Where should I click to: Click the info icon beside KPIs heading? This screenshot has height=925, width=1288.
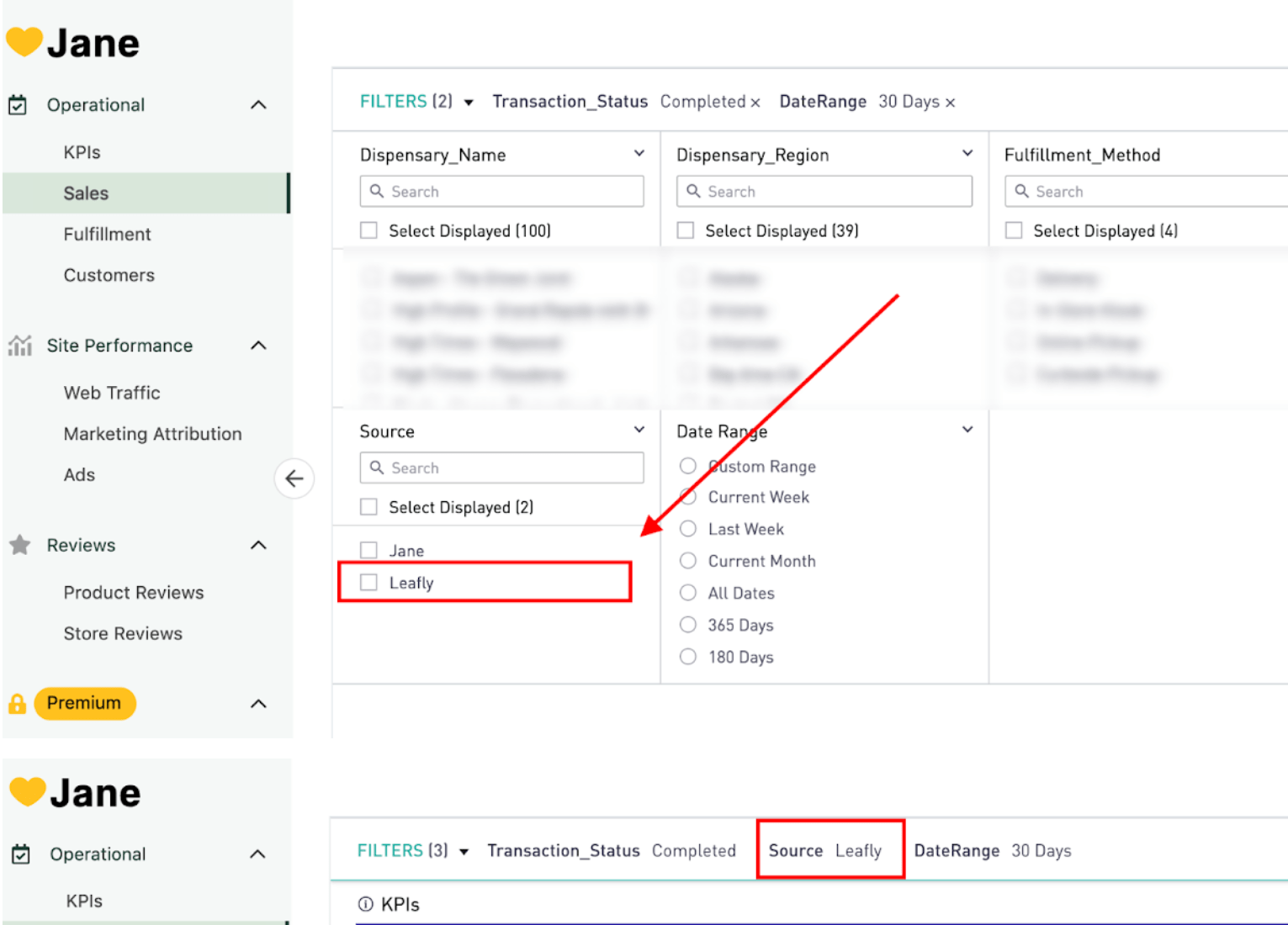pos(365,904)
